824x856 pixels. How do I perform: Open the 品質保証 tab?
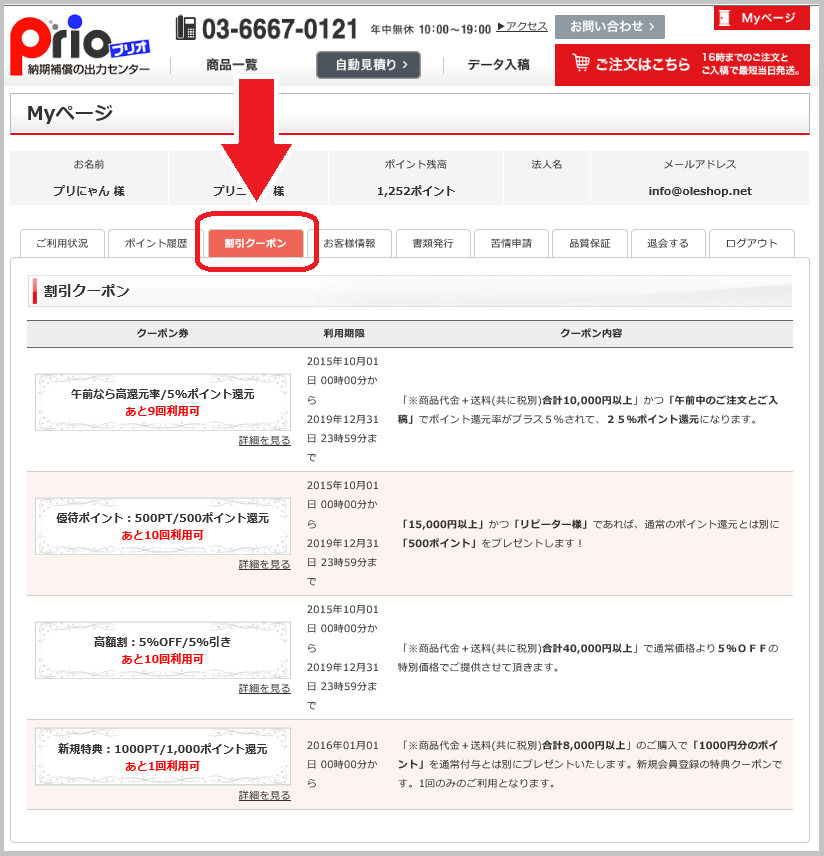[590, 243]
